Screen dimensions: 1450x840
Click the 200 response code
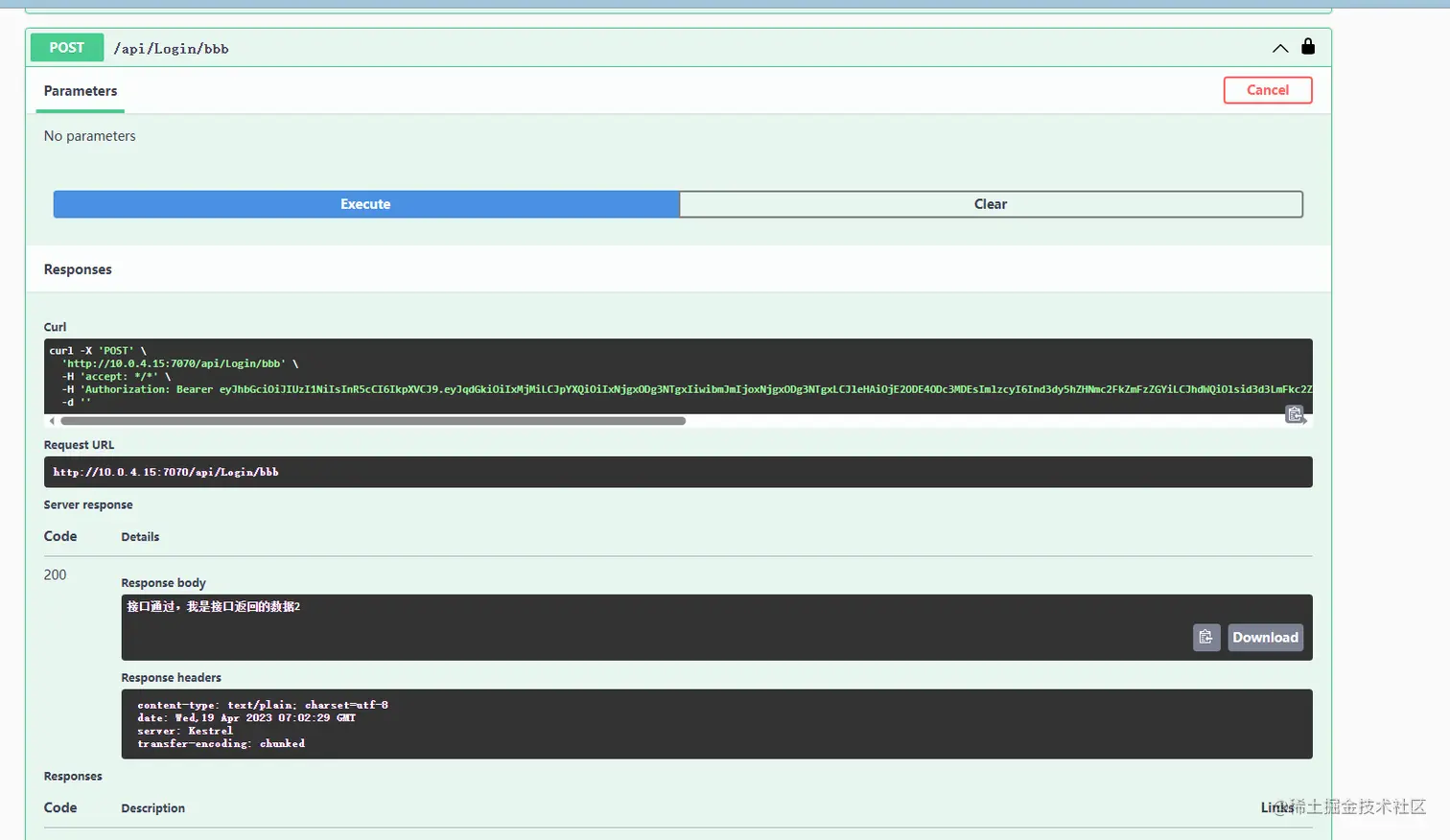coord(55,575)
